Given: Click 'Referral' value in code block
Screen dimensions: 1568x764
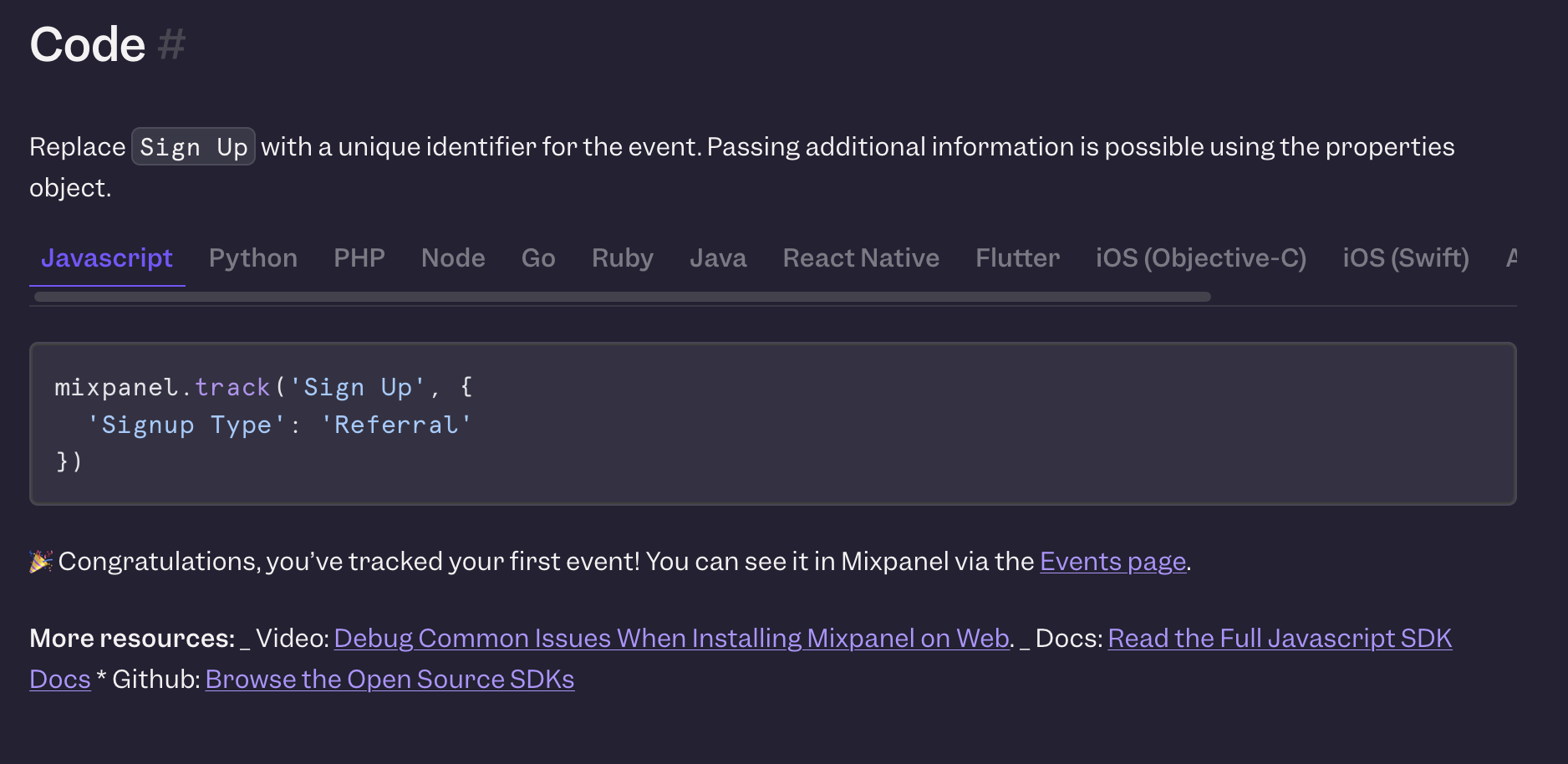Looking at the screenshot, I should point(396,425).
